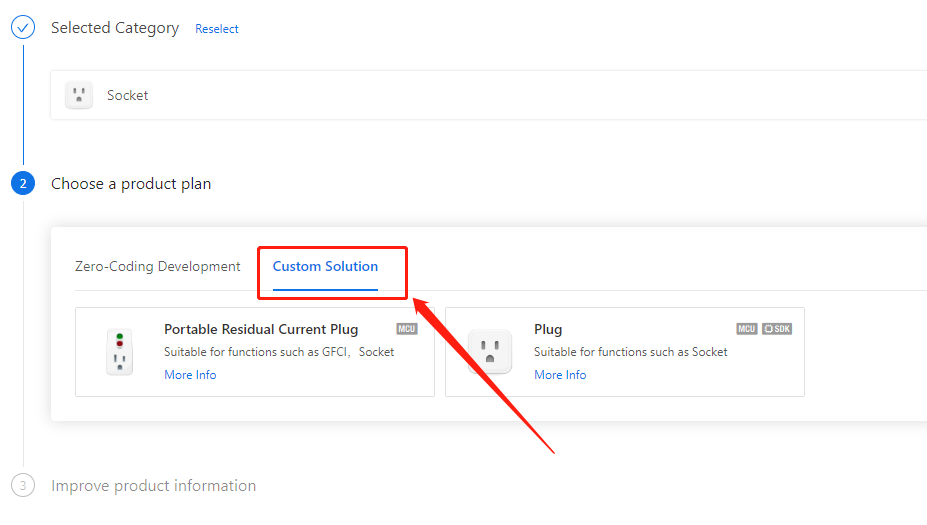Click the Reselect link
The width and height of the screenshot is (927, 525).
click(x=217, y=29)
